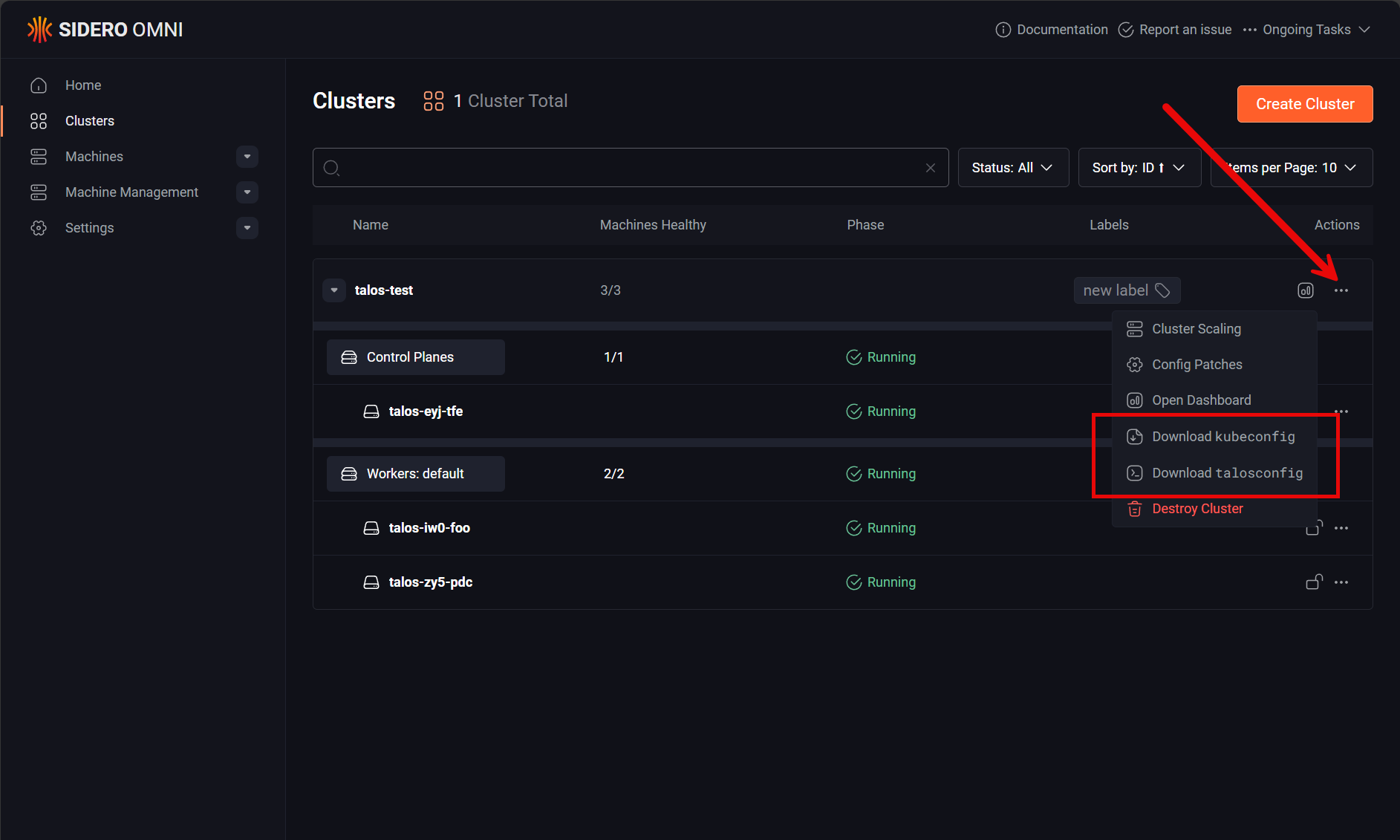Open the Sidero Omni home logo
This screenshot has width=1400, height=840.
(x=104, y=29)
